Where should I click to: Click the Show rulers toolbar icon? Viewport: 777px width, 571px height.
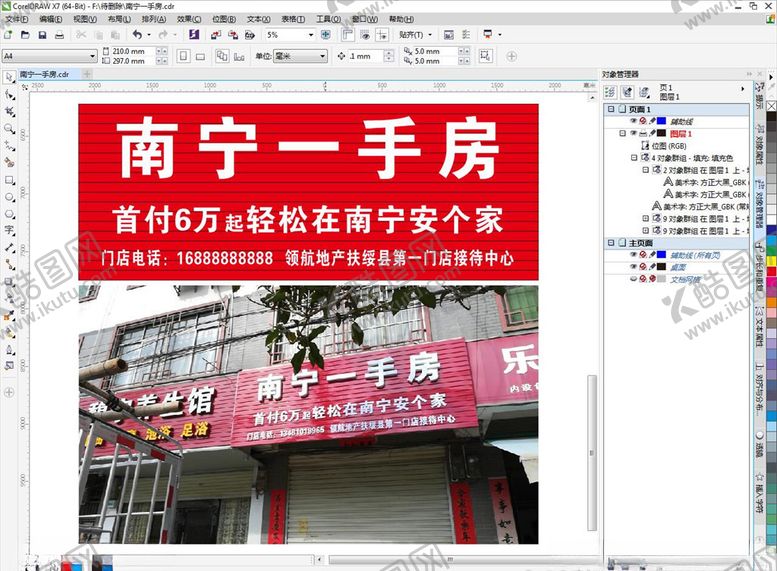[348, 35]
